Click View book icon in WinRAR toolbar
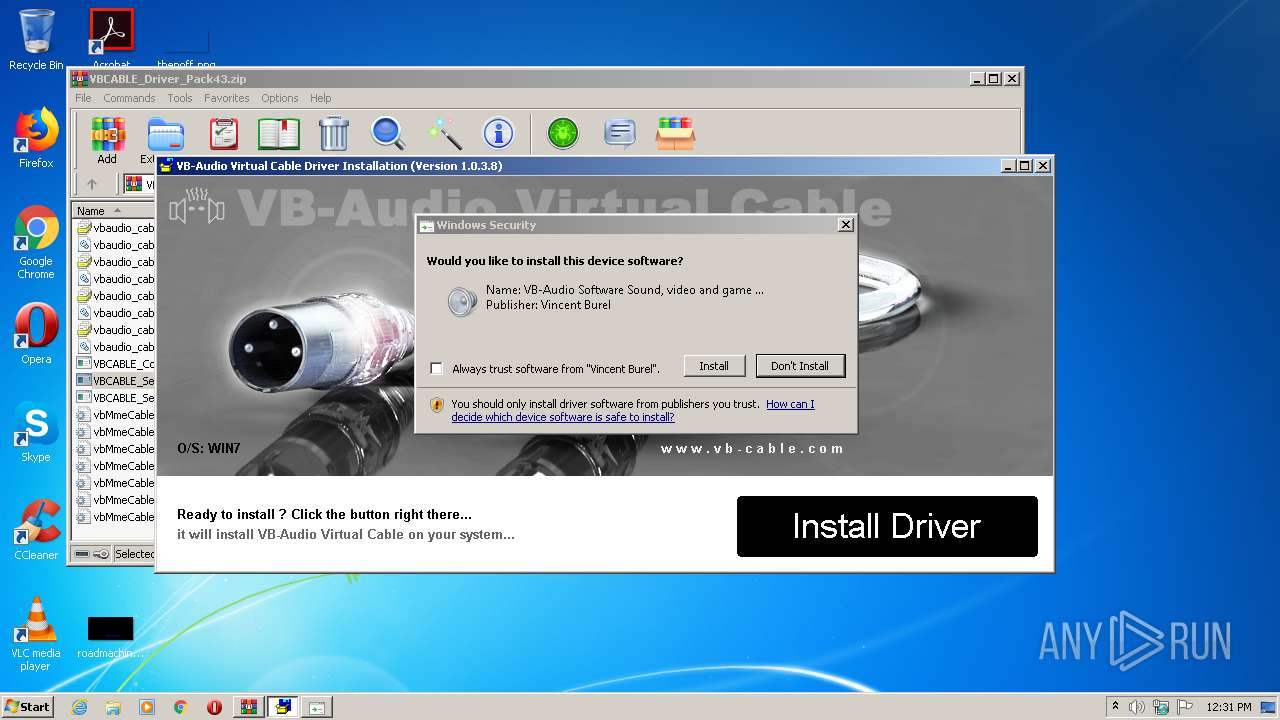The width and height of the screenshot is (1280, 720). [278, 133]
